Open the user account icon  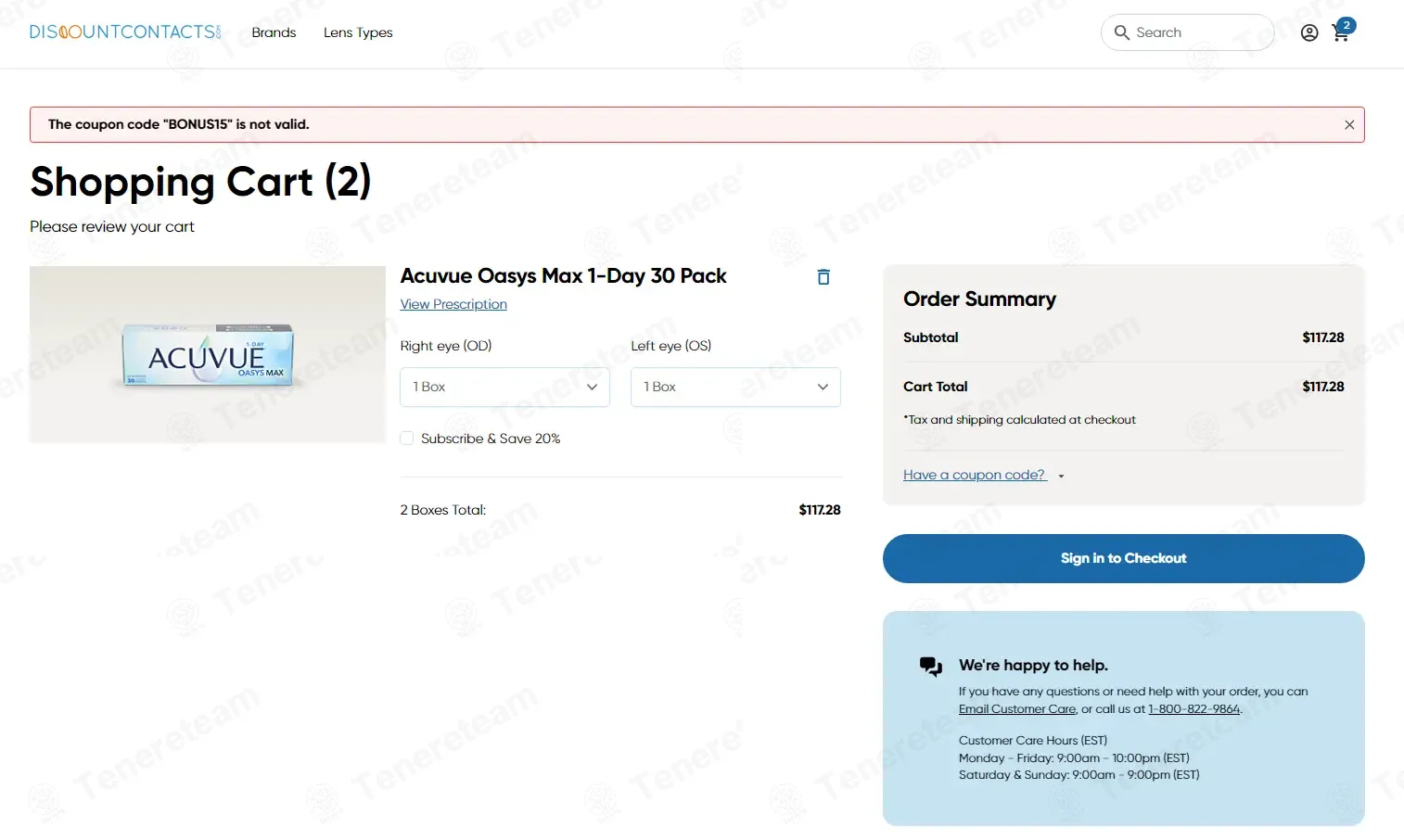1308,32
